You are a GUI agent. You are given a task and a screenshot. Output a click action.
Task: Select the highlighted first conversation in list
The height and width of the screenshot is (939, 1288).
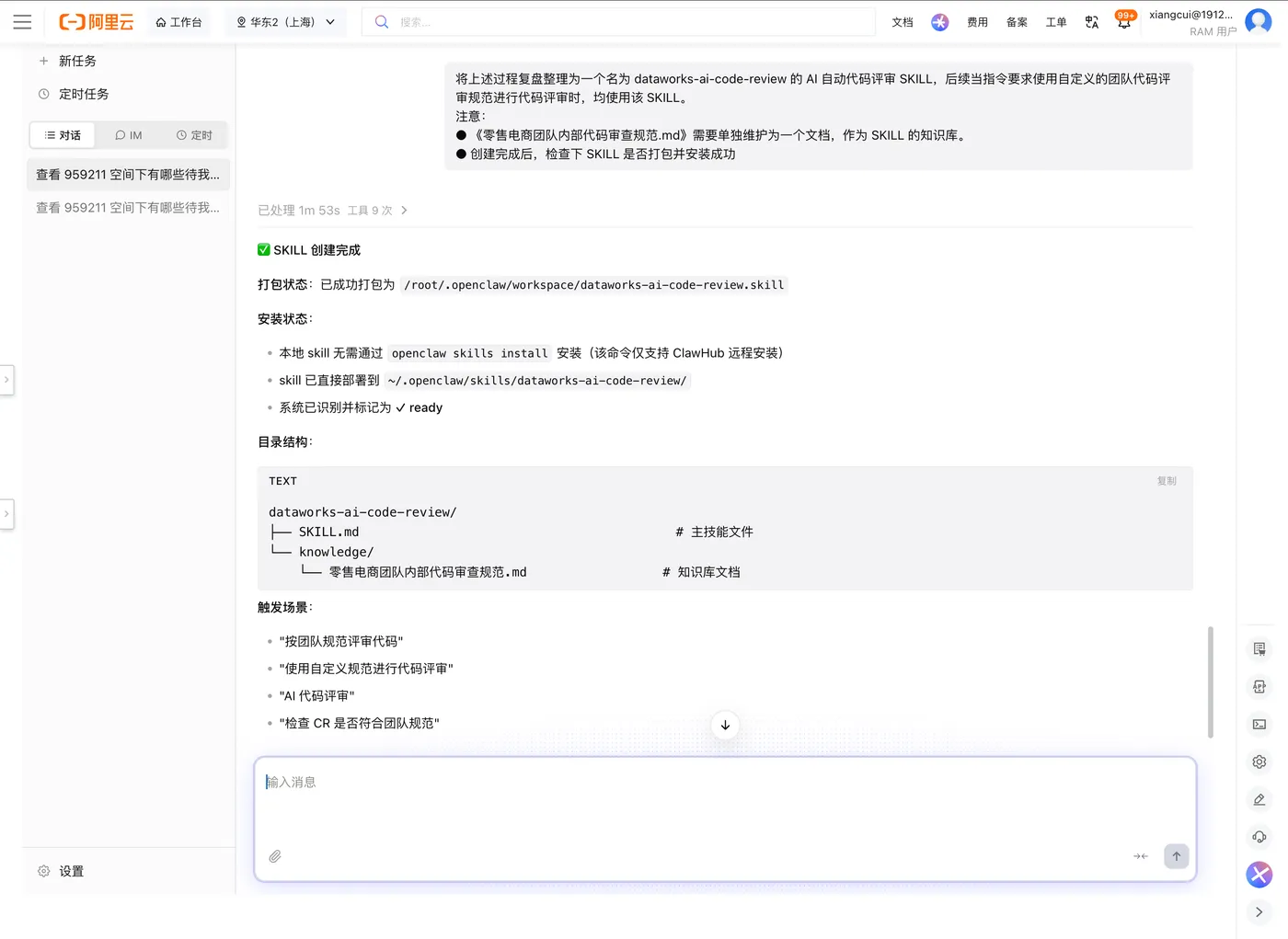[128, 175]
